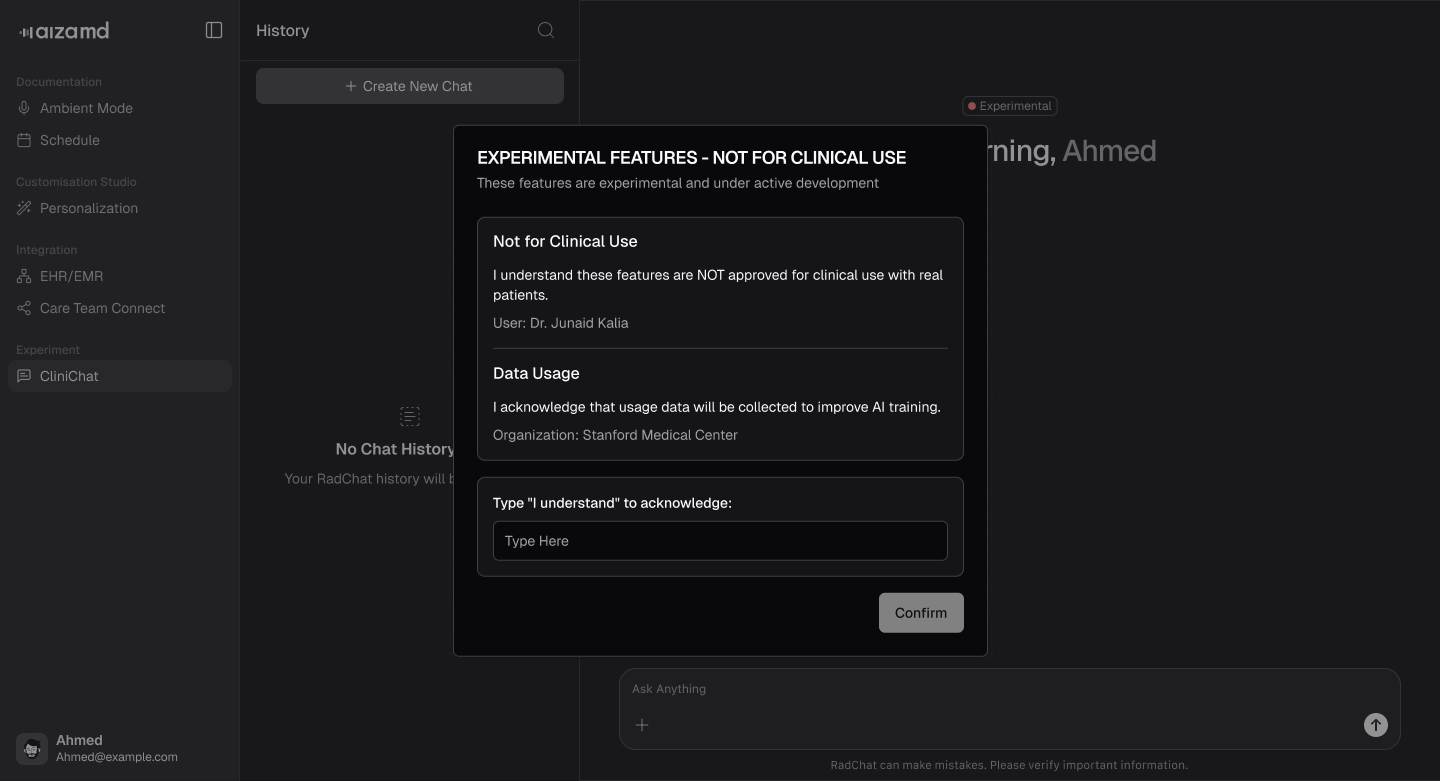This screenshot has height=781, width=1440.
Task: Click Ahmed's profile avatar
Action: coord(32,748)
